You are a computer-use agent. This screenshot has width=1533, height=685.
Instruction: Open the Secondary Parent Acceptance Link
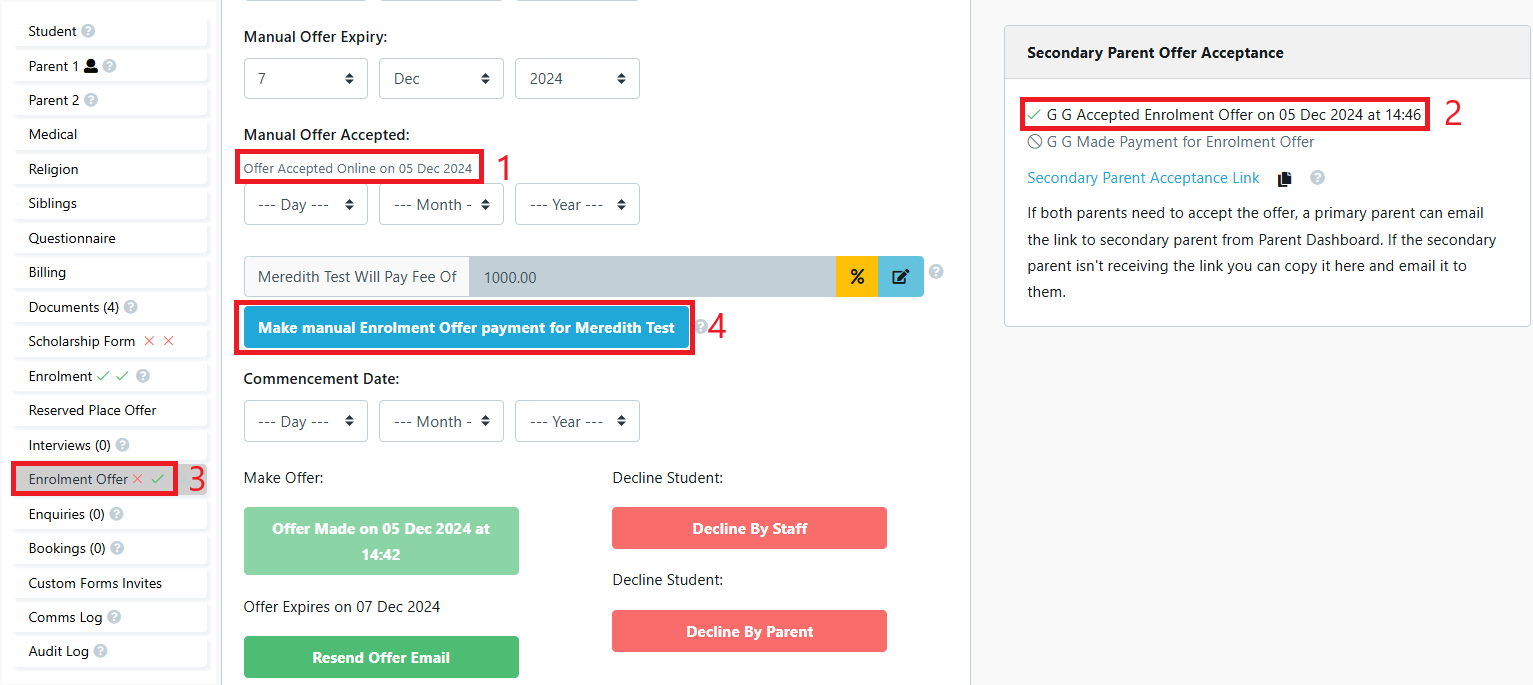pyautogui.click(x=1143, y=177)
